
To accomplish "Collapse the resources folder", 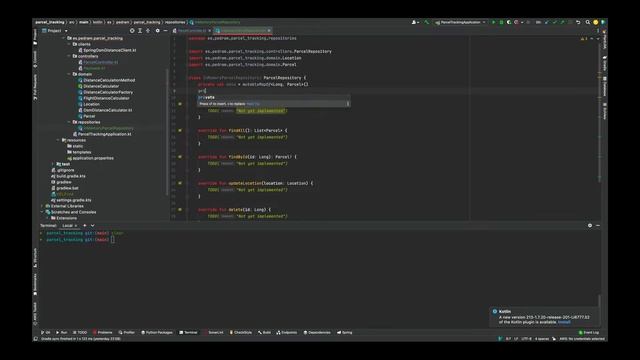I will 58,140.
